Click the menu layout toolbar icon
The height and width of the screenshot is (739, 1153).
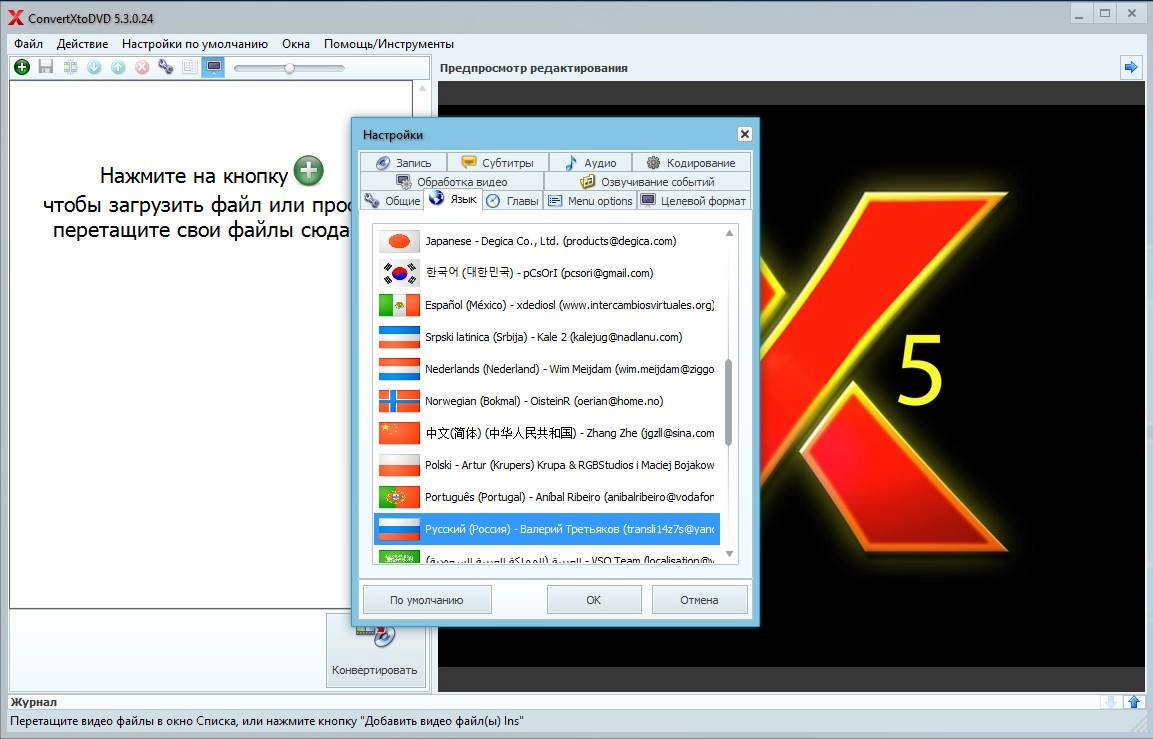click(x=190, y=67)
